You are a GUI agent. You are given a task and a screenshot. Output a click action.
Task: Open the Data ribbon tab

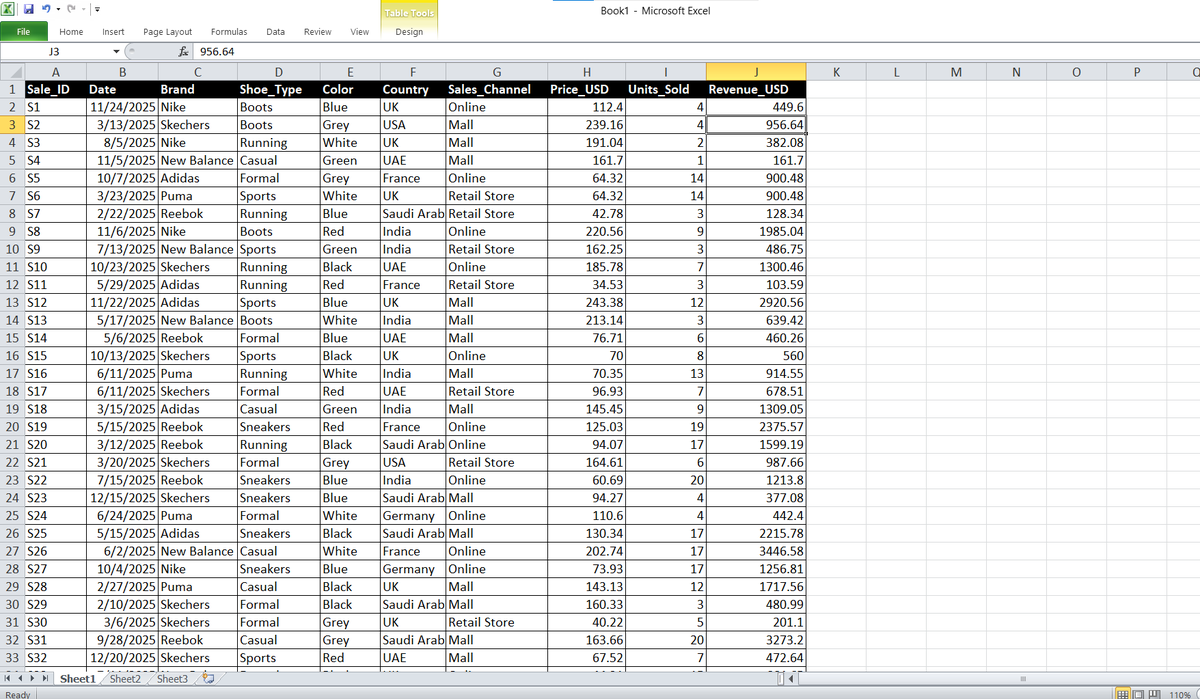click(x=275, y=32)
